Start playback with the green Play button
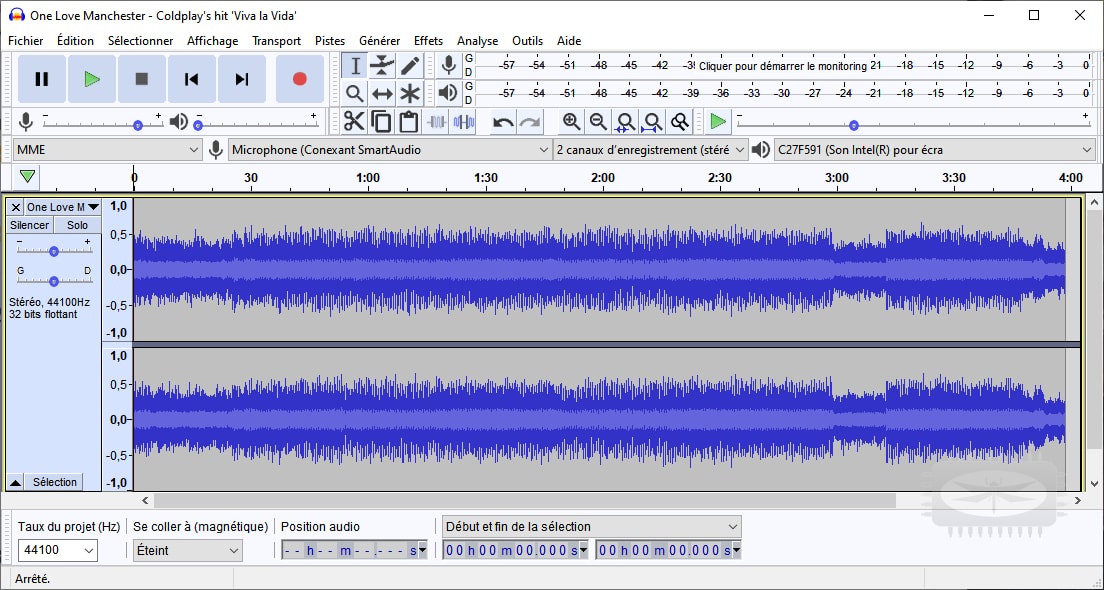Screen dimensions: 1104x590 (x=92, y=80)
